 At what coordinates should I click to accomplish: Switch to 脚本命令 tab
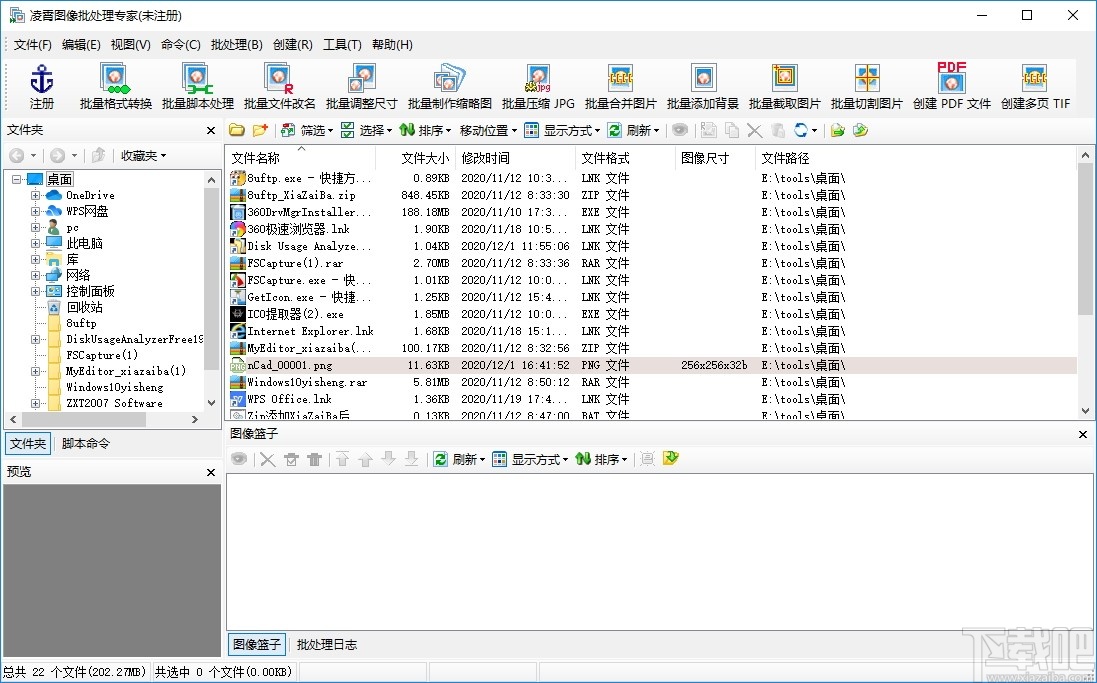tap(85, 444)
